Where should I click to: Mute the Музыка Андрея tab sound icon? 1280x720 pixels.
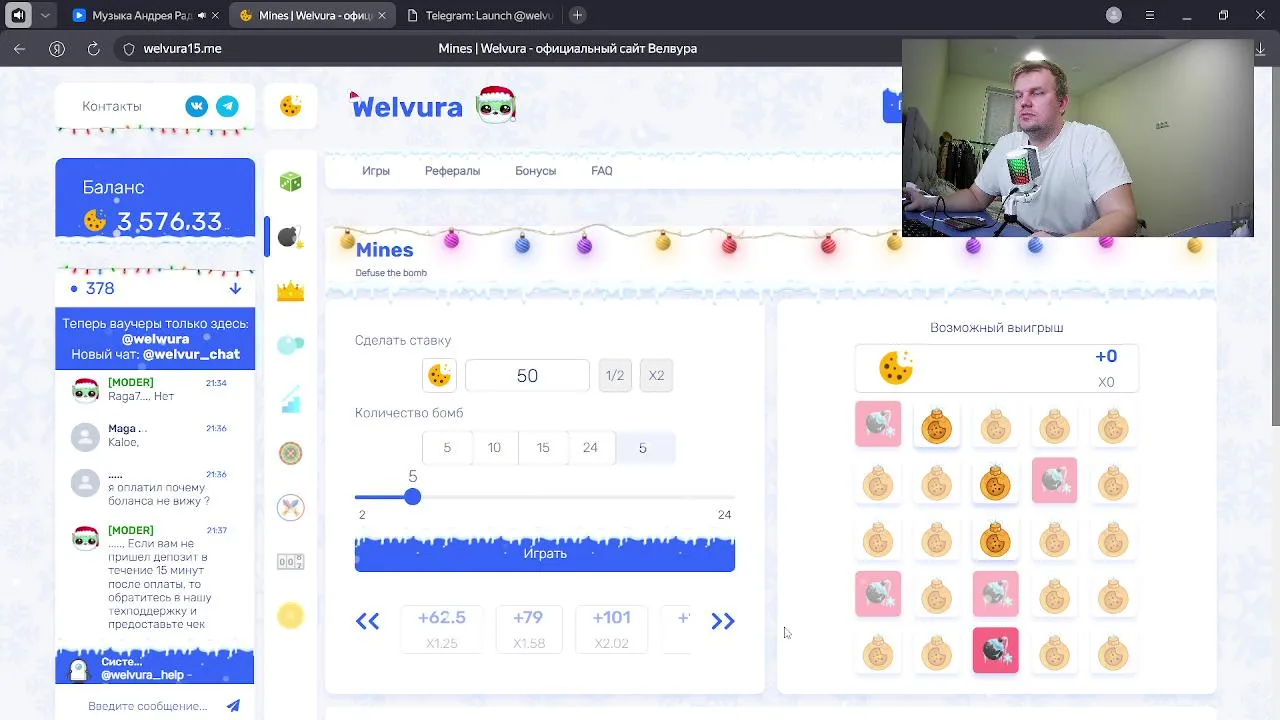pyautogui.click(x=202, y=16)
